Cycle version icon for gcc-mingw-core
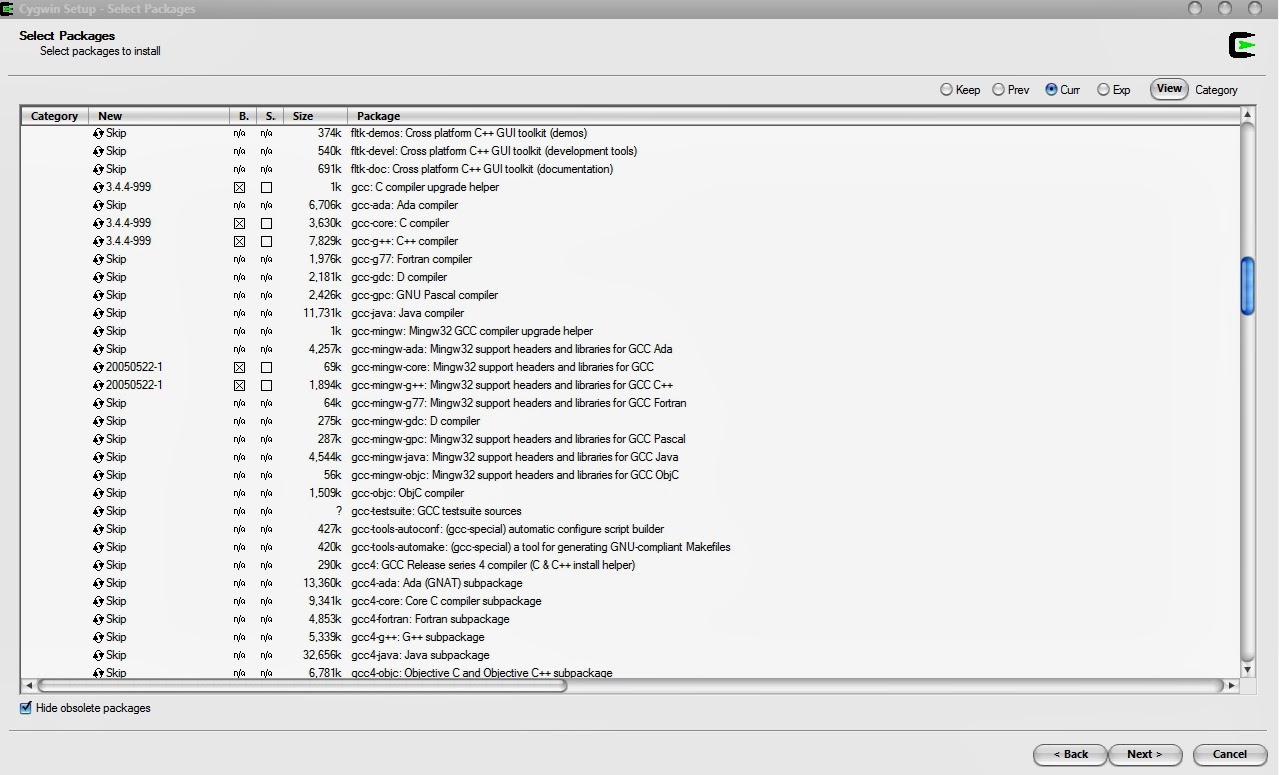Image resolution: width=1279 pixels, height=775 pixels. (x=99, y=367)
